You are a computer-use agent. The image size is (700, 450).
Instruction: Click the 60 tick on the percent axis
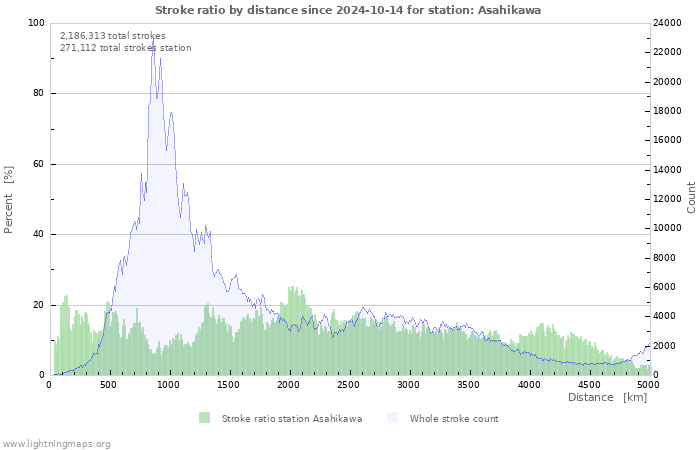(x=38, y=164)
